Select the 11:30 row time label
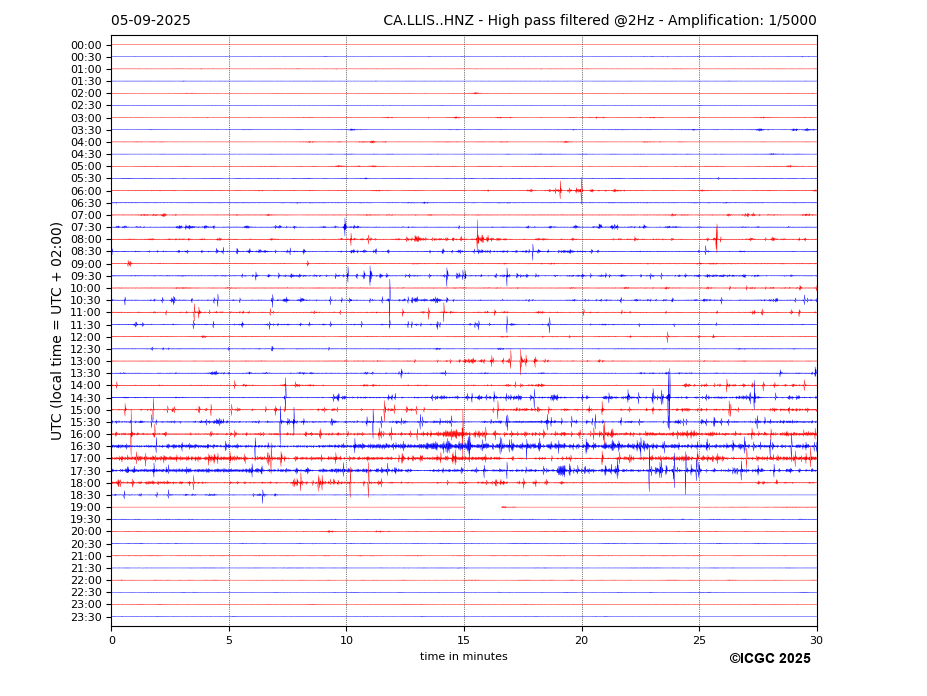 pos(86,325)
